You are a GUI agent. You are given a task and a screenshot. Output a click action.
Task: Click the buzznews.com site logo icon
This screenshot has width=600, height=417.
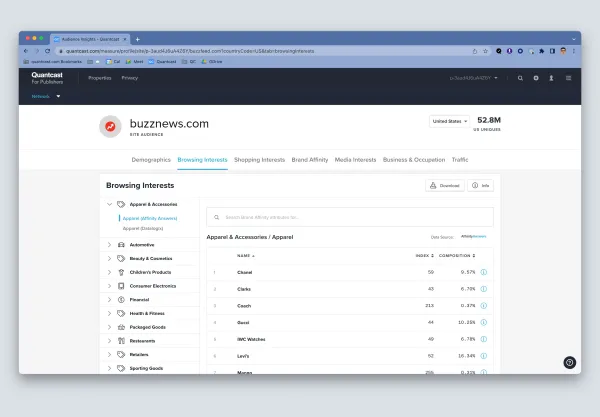pos(110,126)
